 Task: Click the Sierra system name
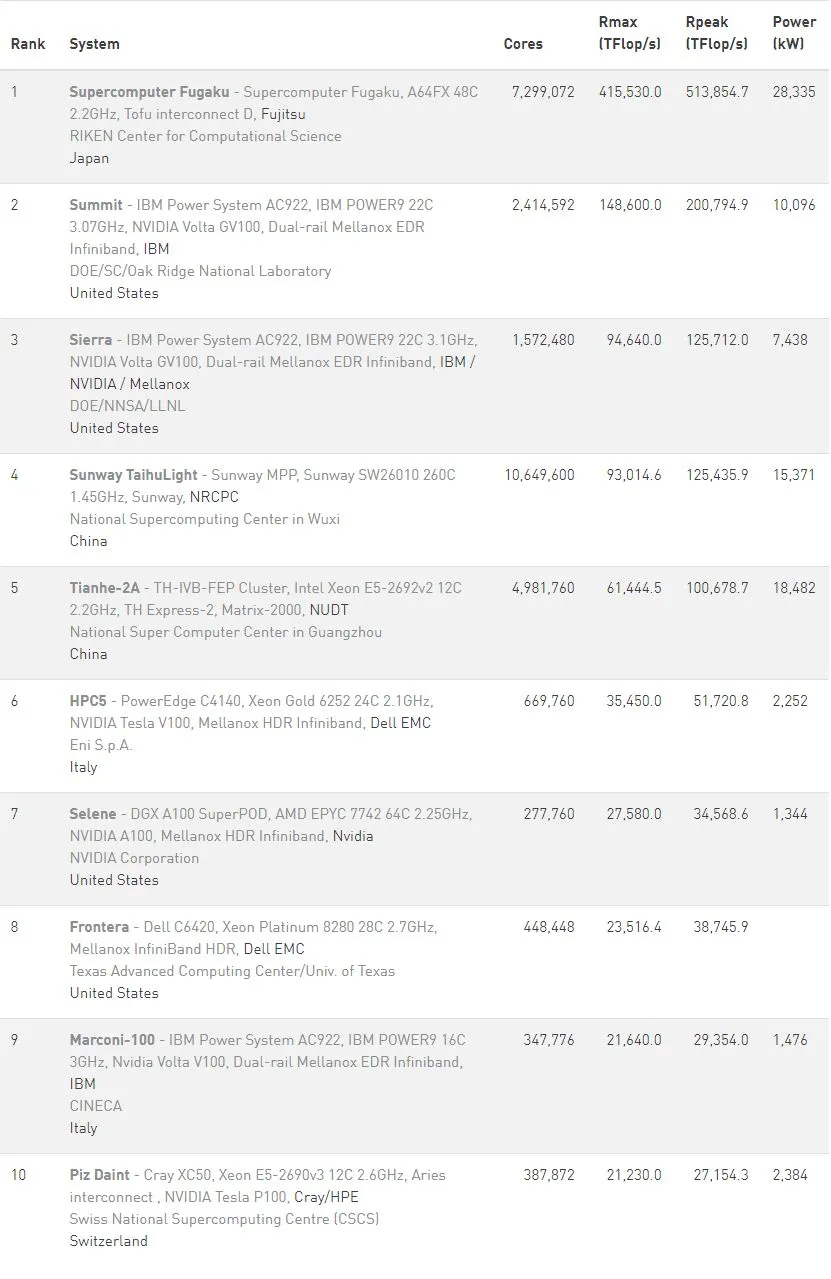pyautogui.click(x=91, y=340)
